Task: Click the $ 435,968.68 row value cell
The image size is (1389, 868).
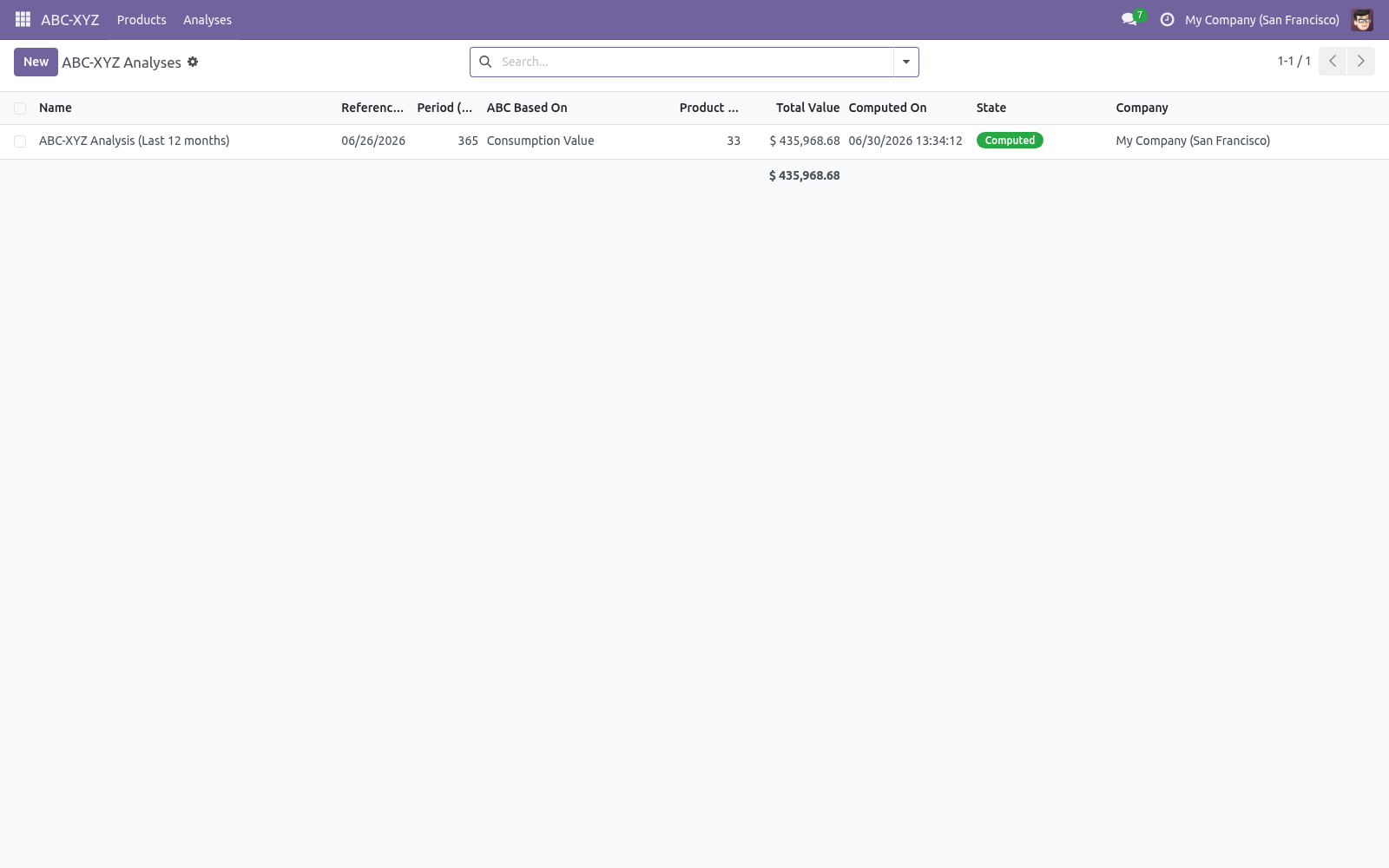Action: pyautogui.click(x=805, y=141)
